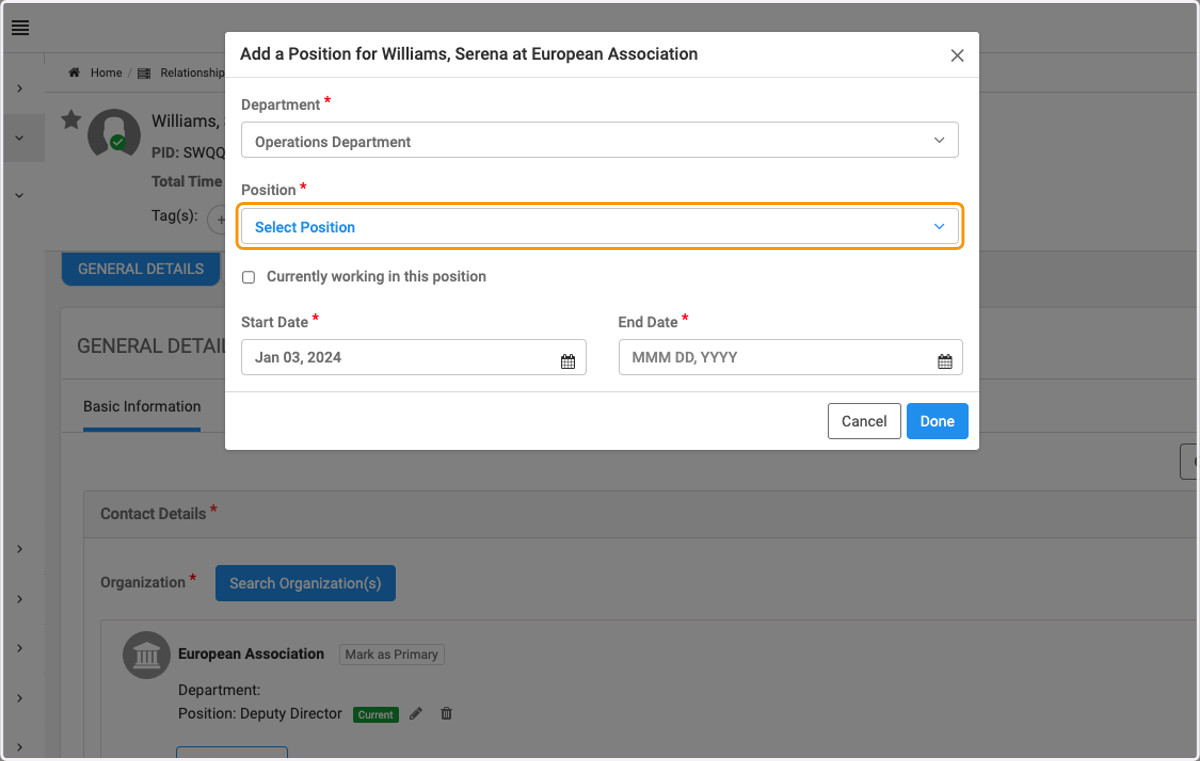
Task: Open Start Date calendar picker icon
Action: pos(568,361)
